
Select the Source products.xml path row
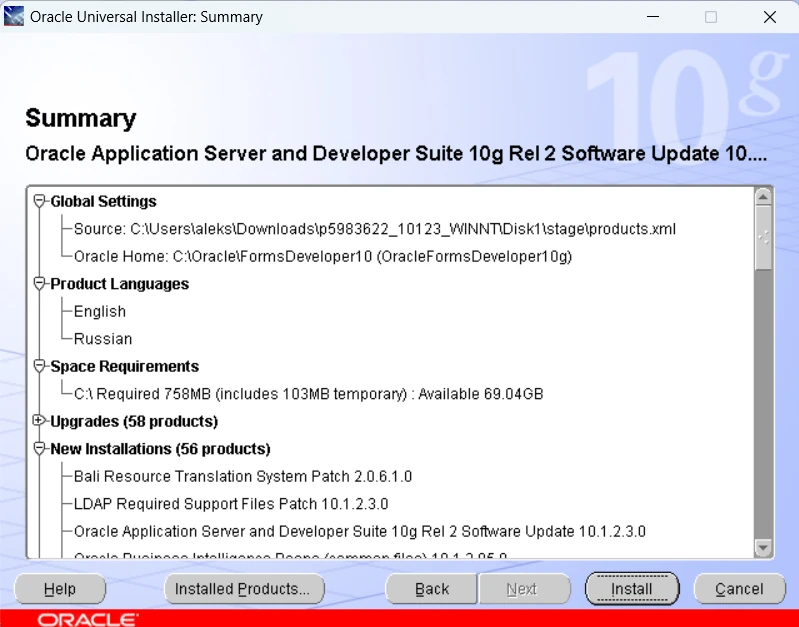375,229
